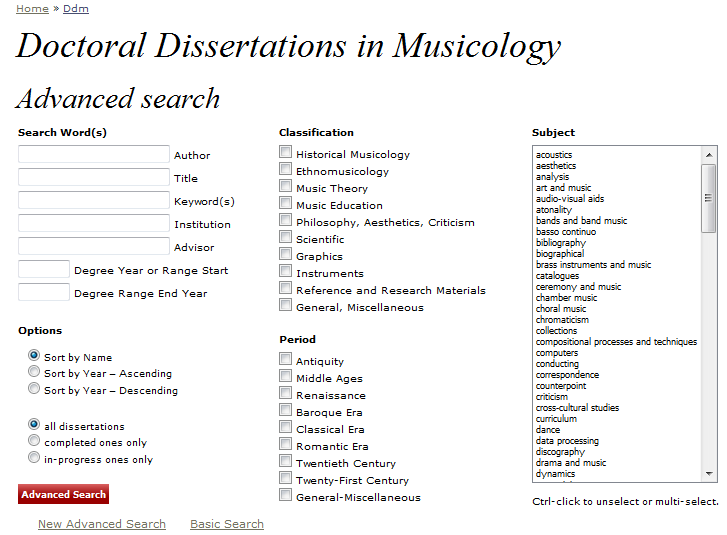Click the Author search input field
The width and height of the screenshot is (727, 535).
click(x=94, y=154)
